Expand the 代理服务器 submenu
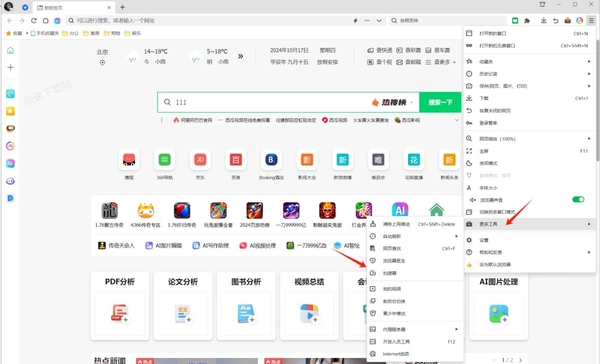The image size is (600, 364). point(414,329)
